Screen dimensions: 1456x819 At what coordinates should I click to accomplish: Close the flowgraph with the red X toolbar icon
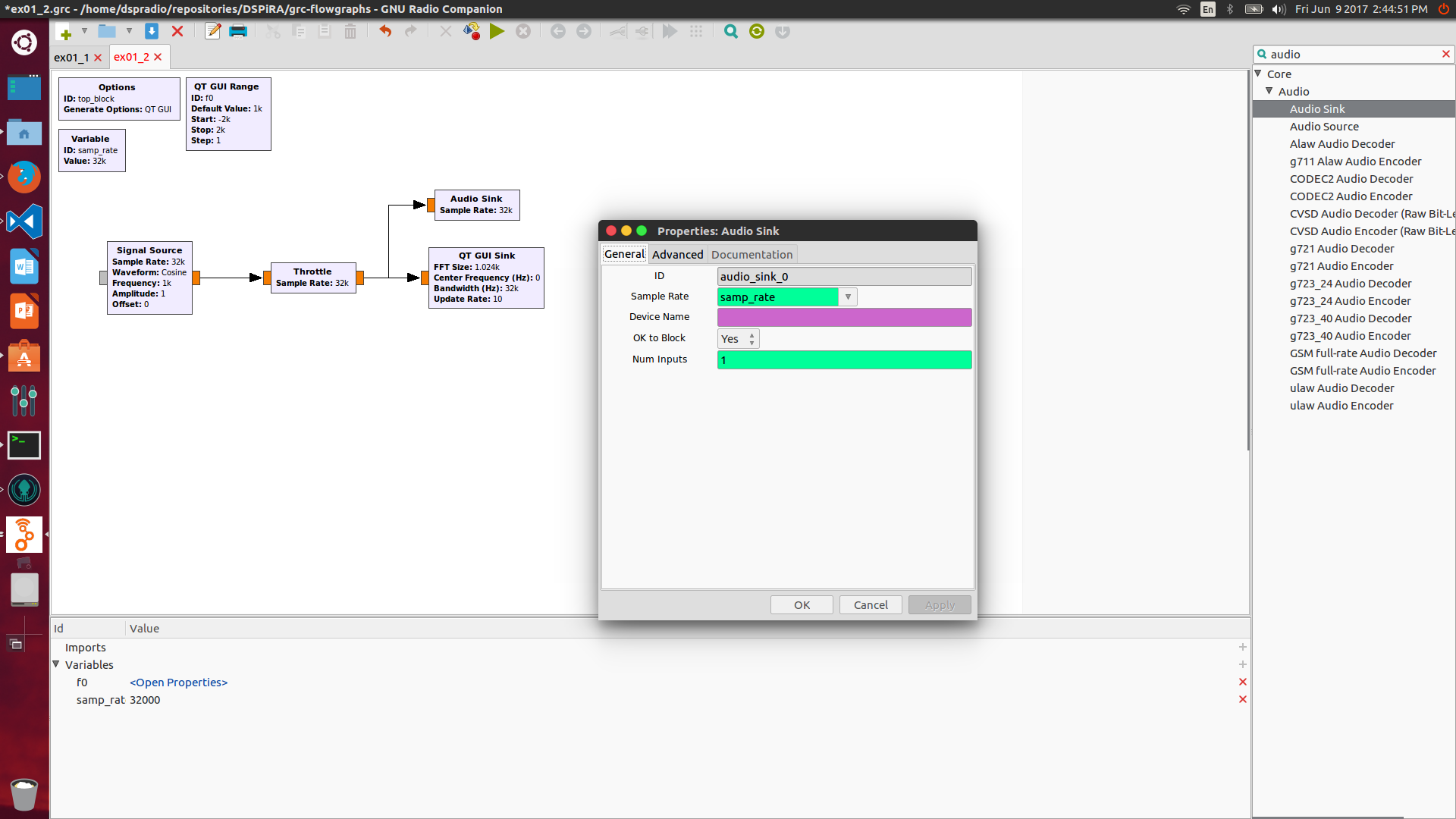pos(177,31)
